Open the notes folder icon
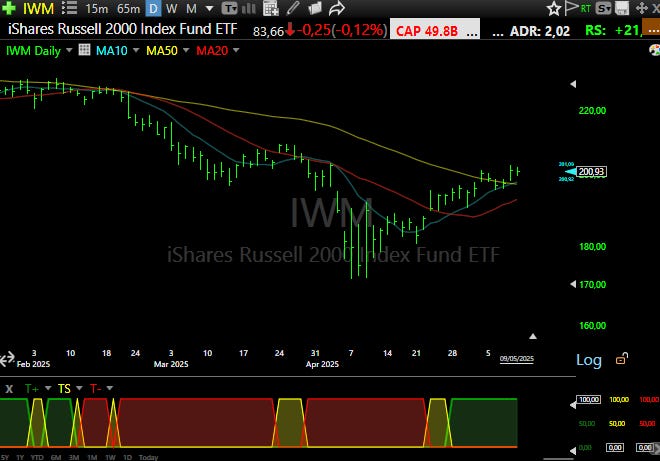 [x=314, y=8]
